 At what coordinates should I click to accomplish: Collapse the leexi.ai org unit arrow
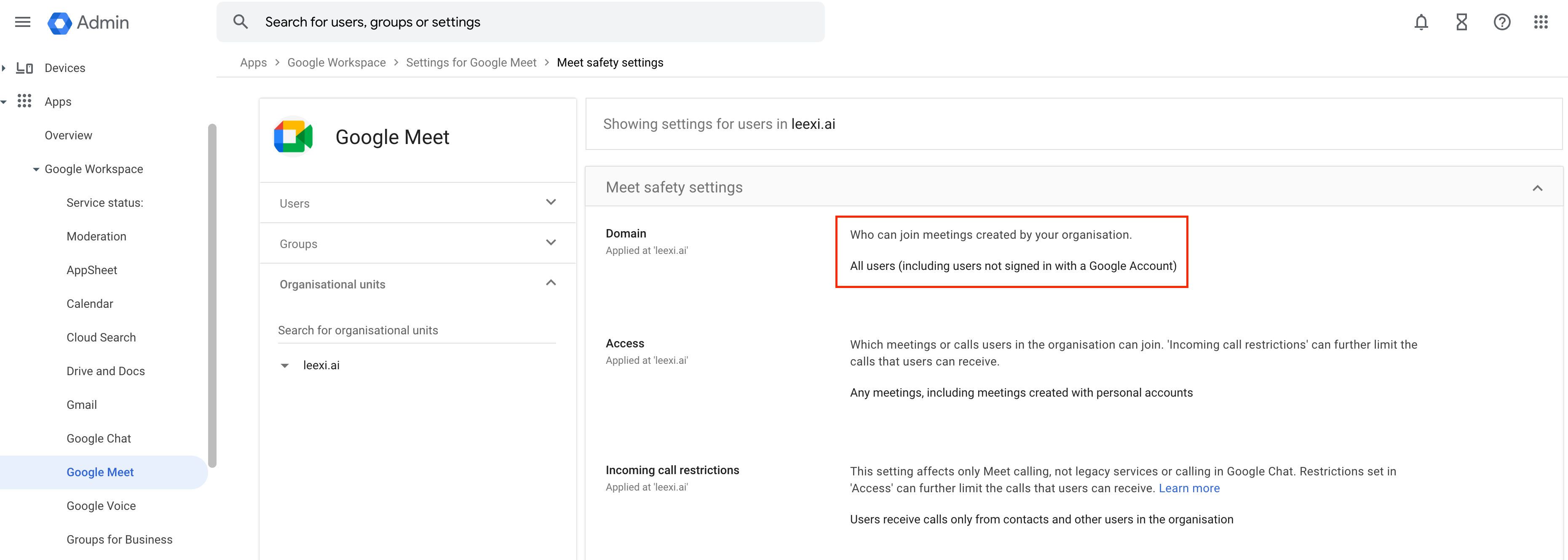click(284, 366)
